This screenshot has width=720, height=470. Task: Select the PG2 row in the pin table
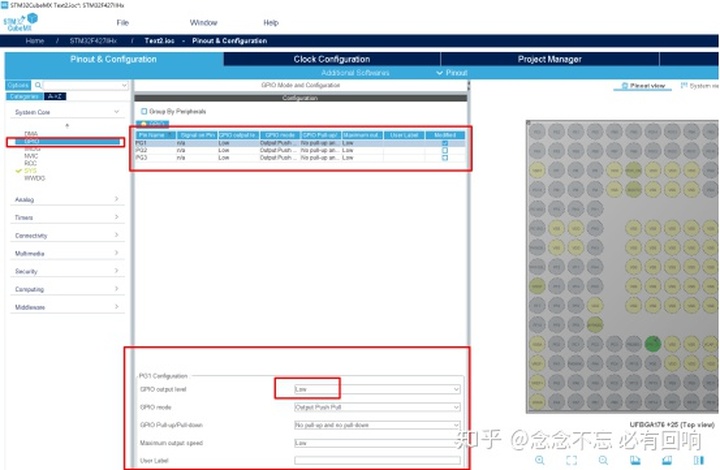click(300, 151)
